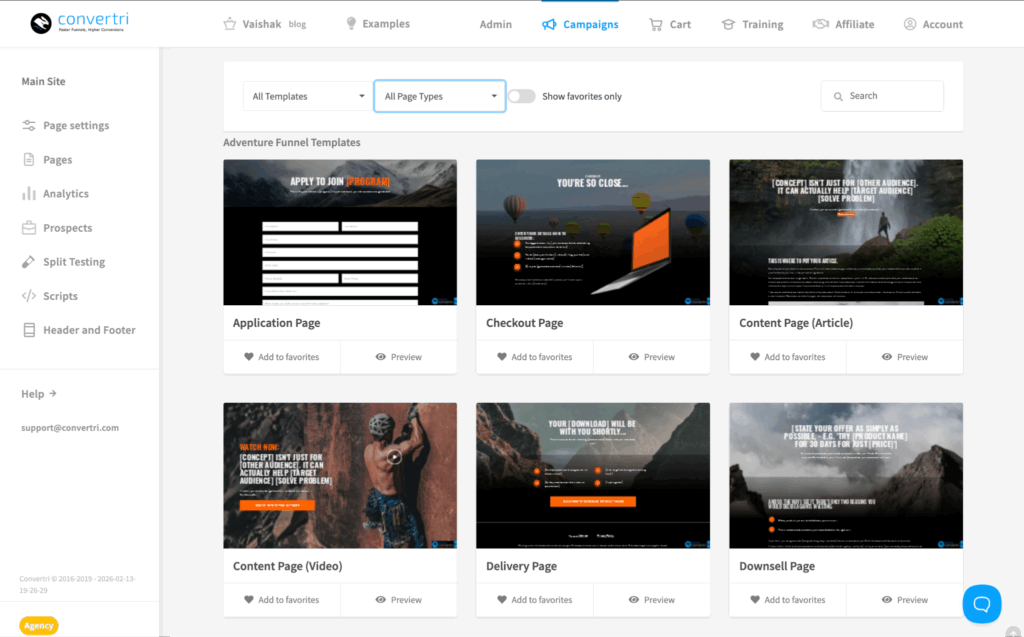Toggle Show favorites only switch
The height and width of the screenshot is (637, 1024).
pos(521,96)
